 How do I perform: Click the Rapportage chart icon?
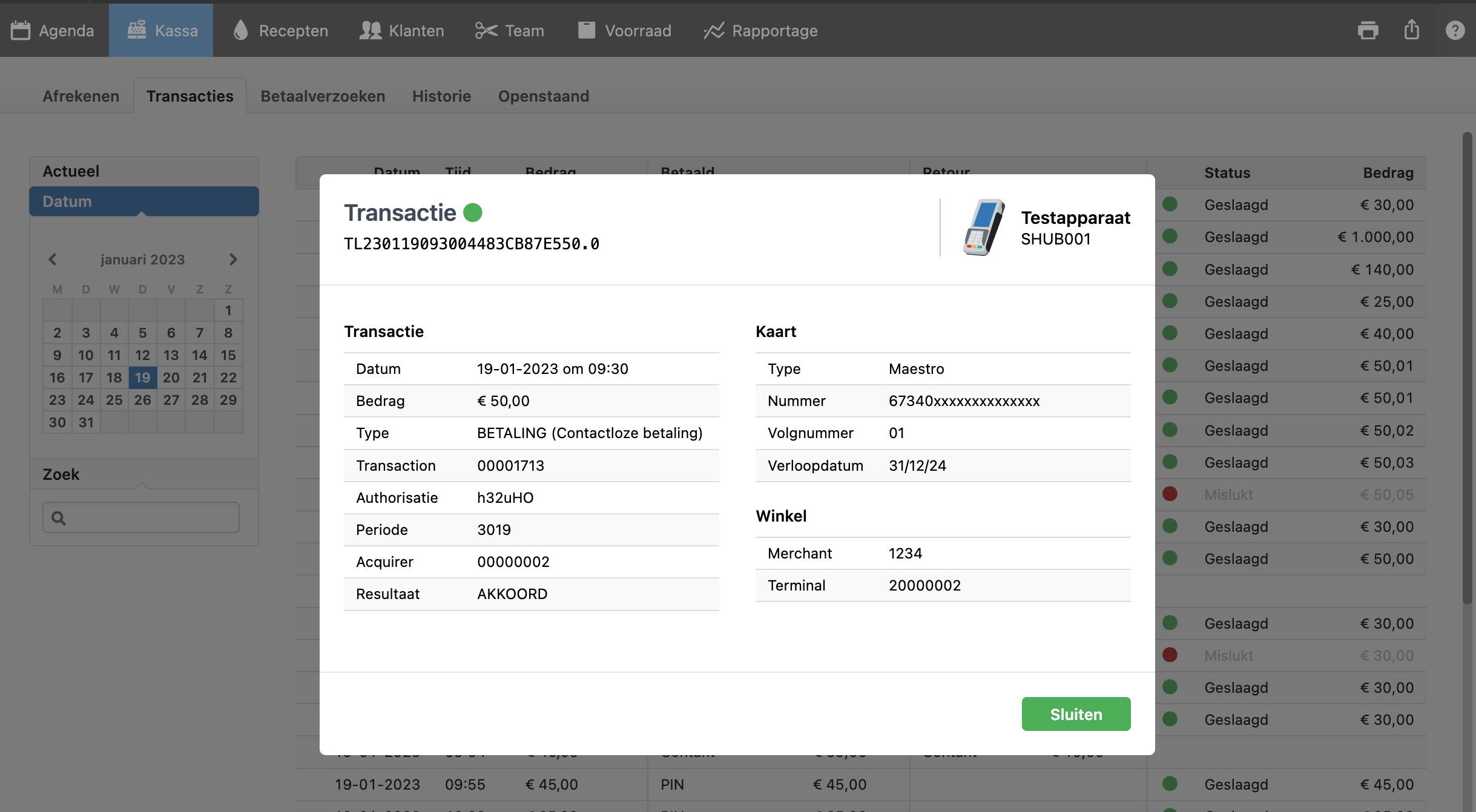coord(714,30)
